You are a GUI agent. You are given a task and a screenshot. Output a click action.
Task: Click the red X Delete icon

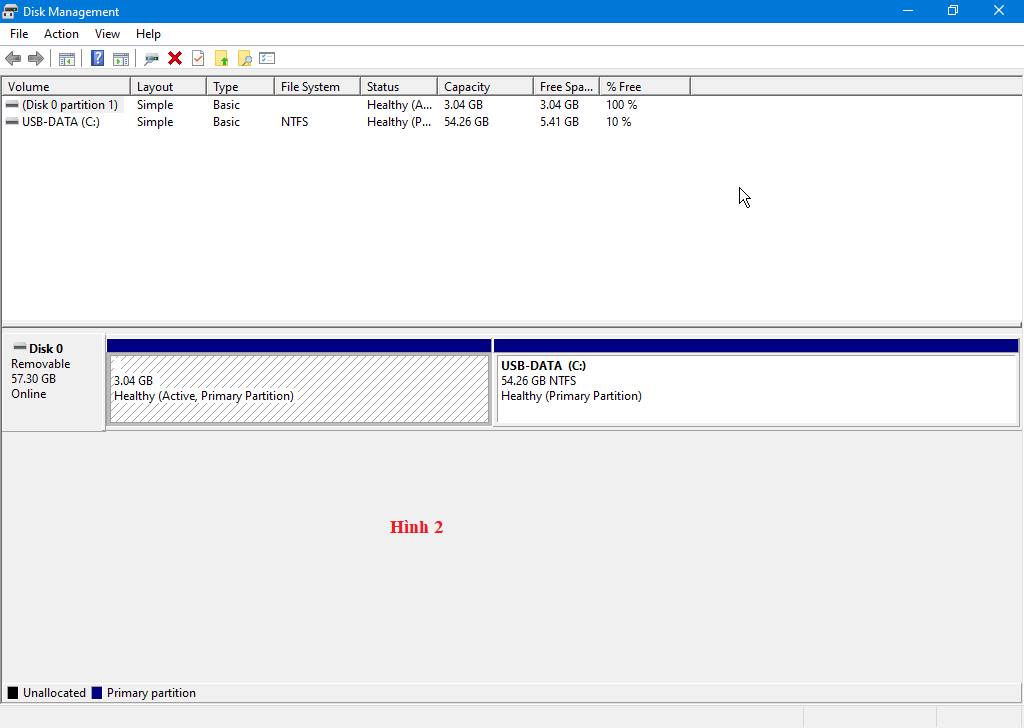click(x=175, y=58)
